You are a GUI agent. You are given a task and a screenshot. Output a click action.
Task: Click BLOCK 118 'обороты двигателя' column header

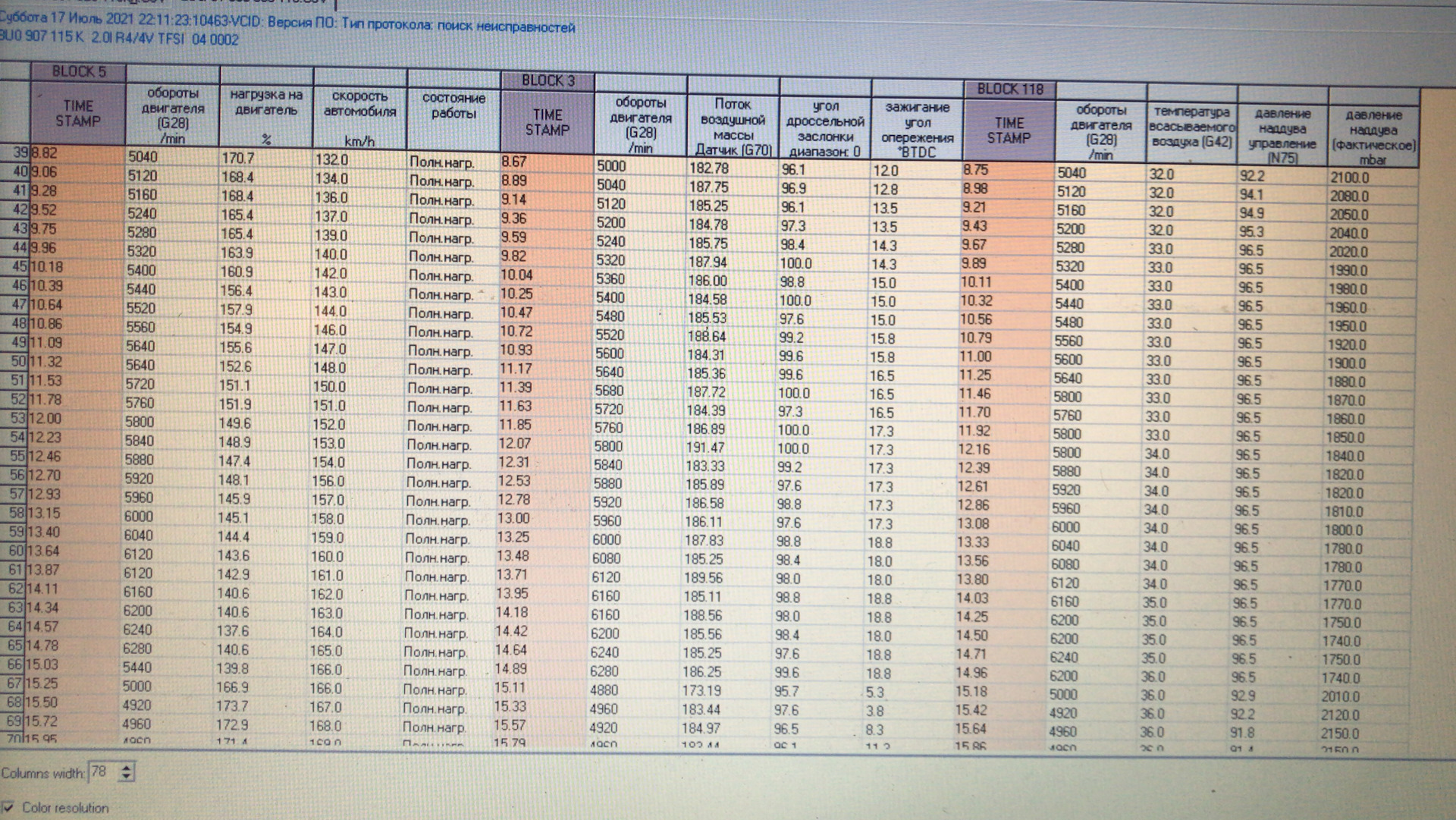(x=1100, y=132)
